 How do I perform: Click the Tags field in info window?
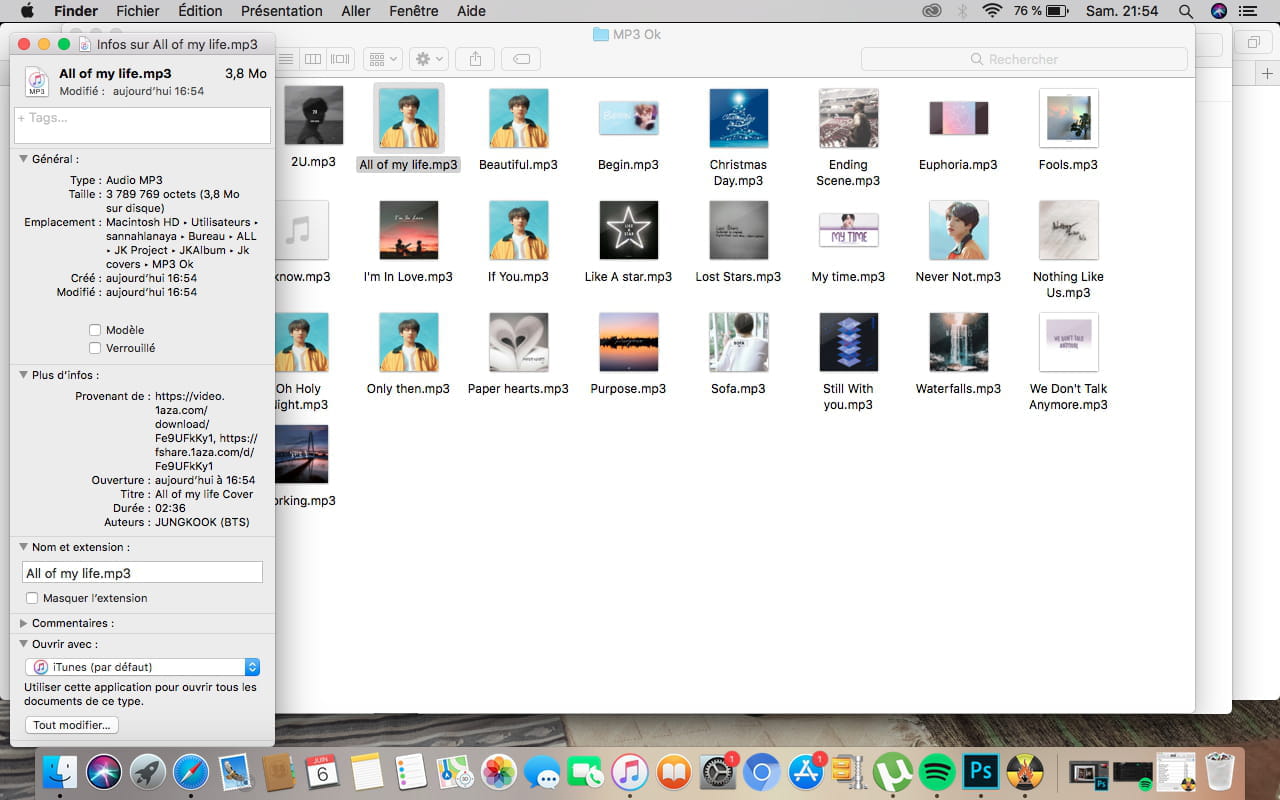tap(142, 125)
